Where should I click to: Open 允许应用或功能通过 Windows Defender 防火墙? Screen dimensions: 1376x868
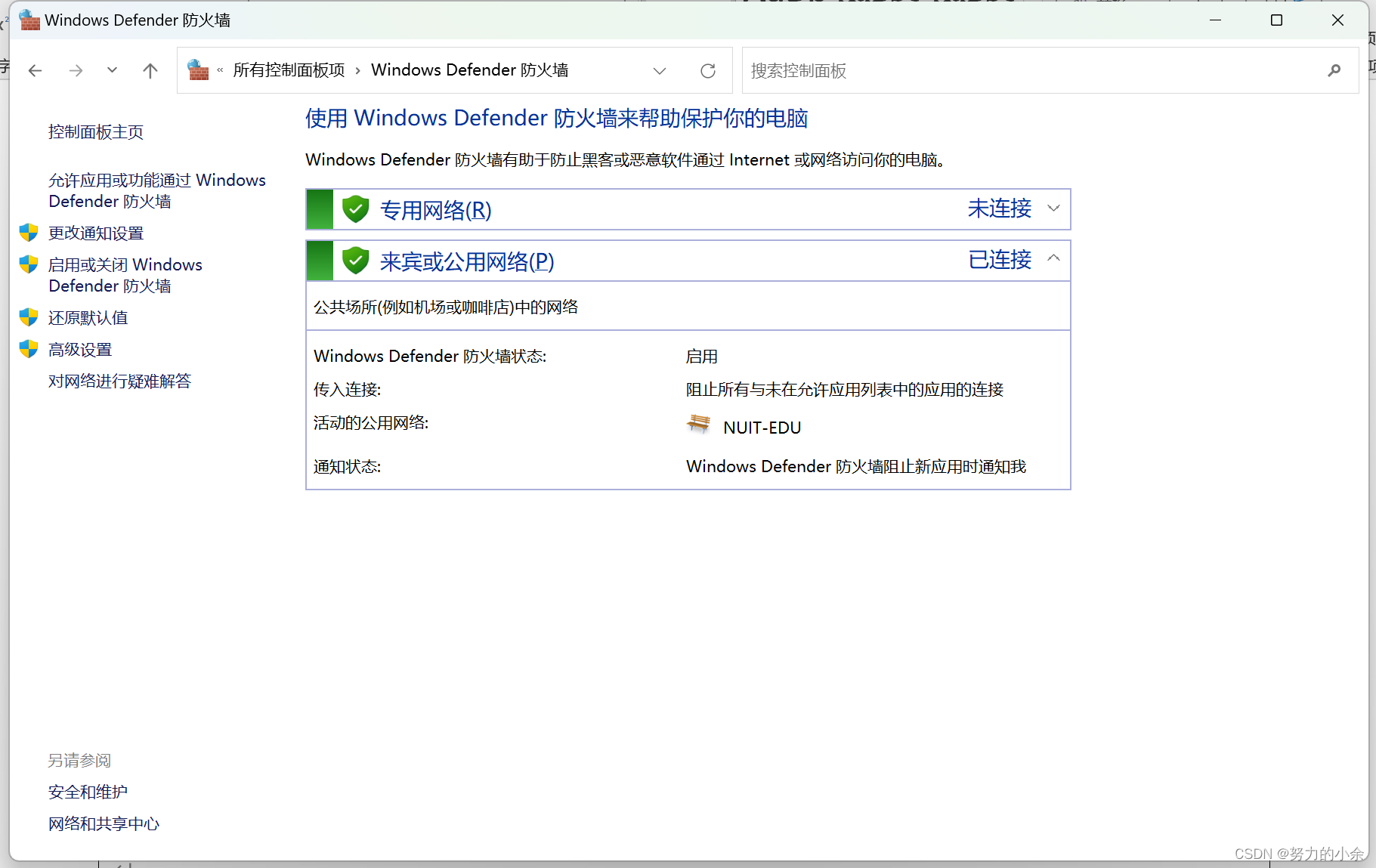(x=157, y=190)
